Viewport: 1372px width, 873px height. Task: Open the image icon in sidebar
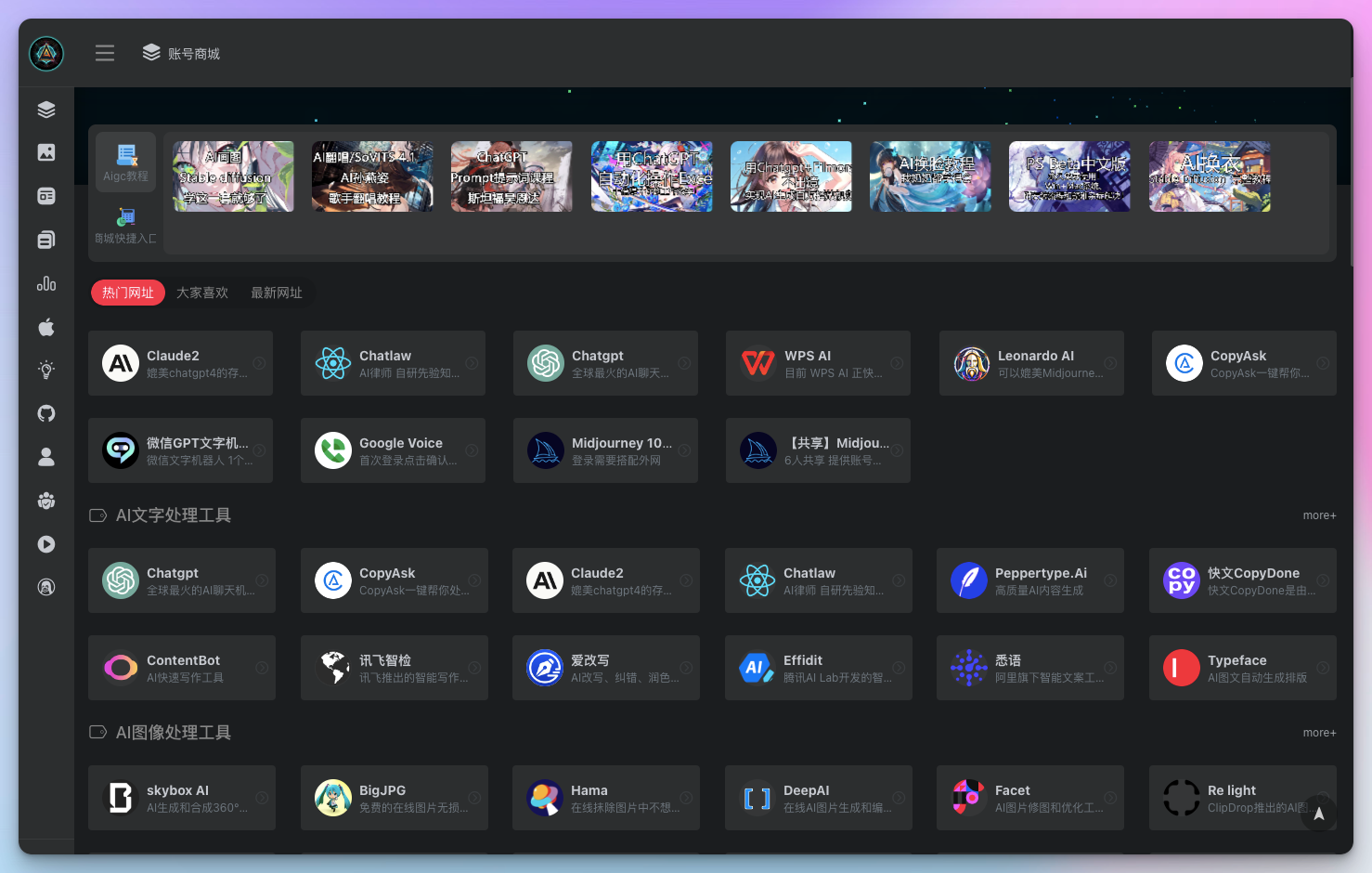pyautogui.click(x=46, y=152)
